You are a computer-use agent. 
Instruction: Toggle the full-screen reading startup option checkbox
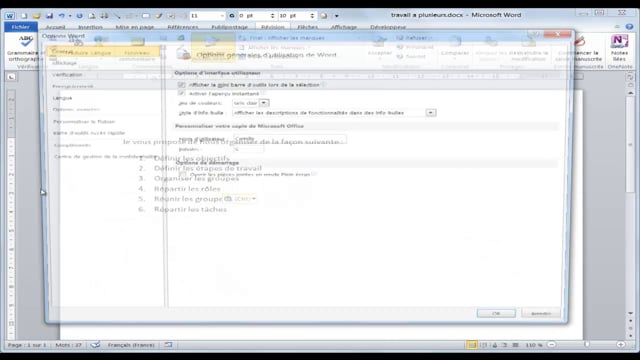pos(182,174)
